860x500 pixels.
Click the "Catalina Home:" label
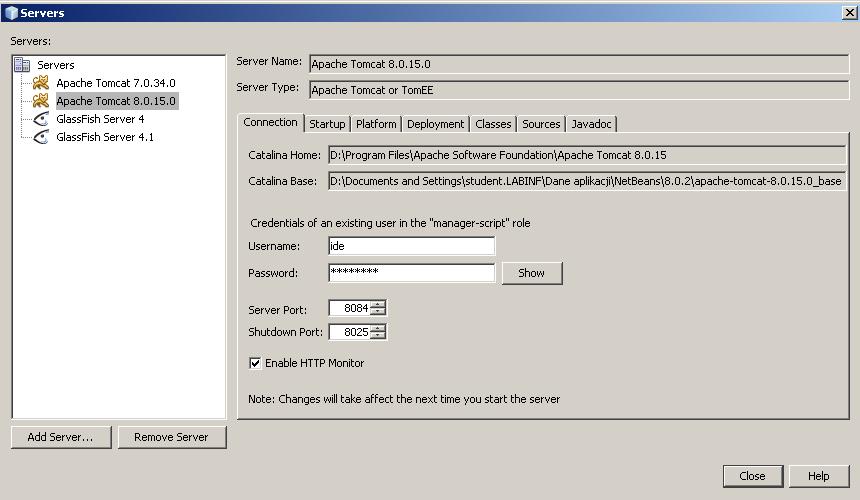pos(284,155)
